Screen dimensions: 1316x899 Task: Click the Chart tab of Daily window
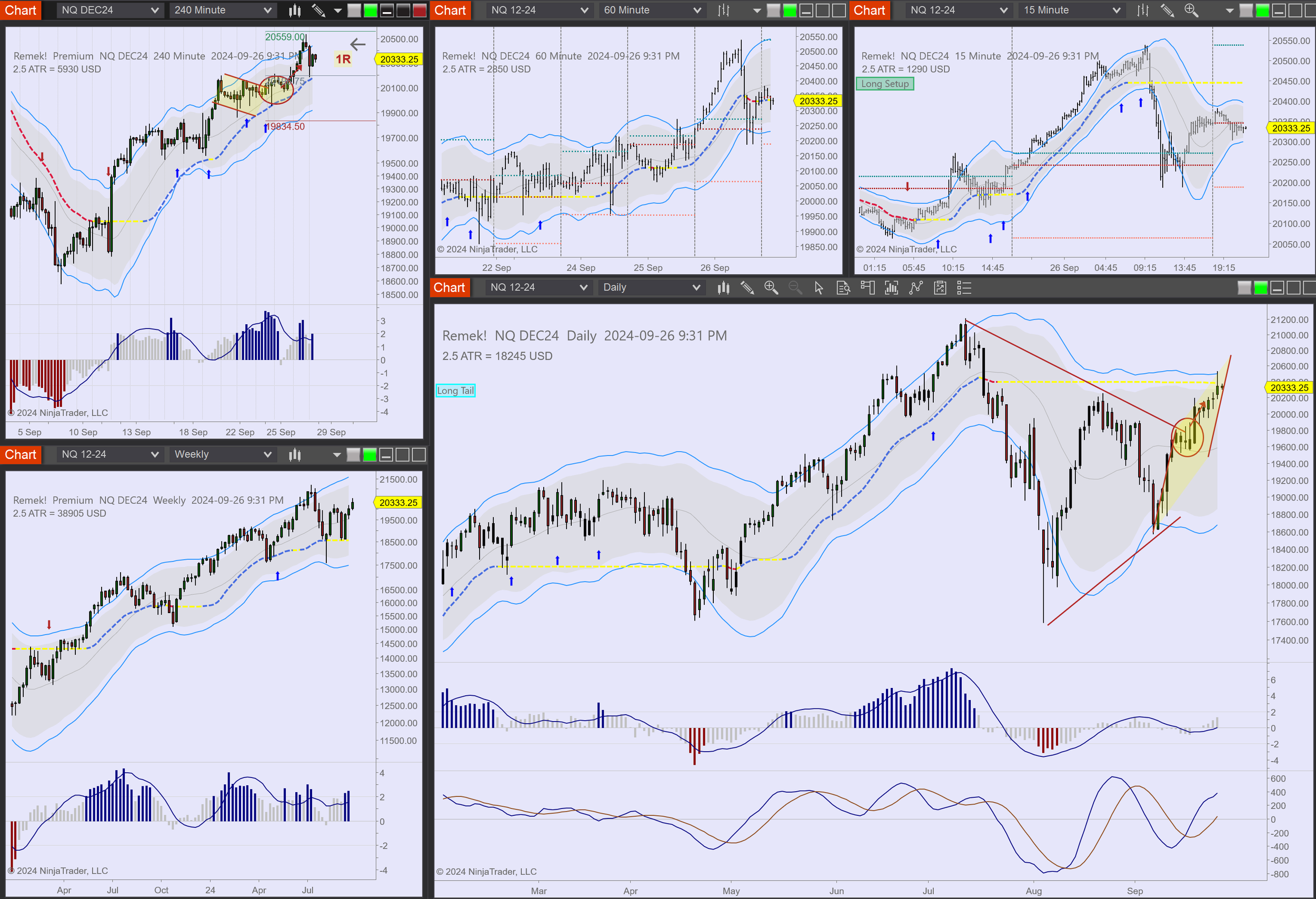450,287
